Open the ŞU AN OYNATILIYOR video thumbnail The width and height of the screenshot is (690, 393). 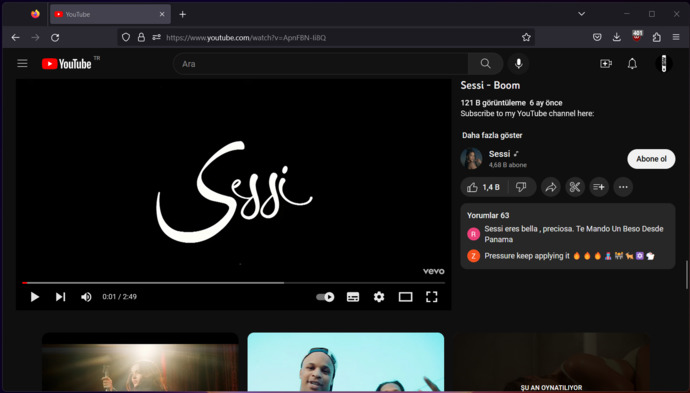pyautogui.click(x=551, y=362)
